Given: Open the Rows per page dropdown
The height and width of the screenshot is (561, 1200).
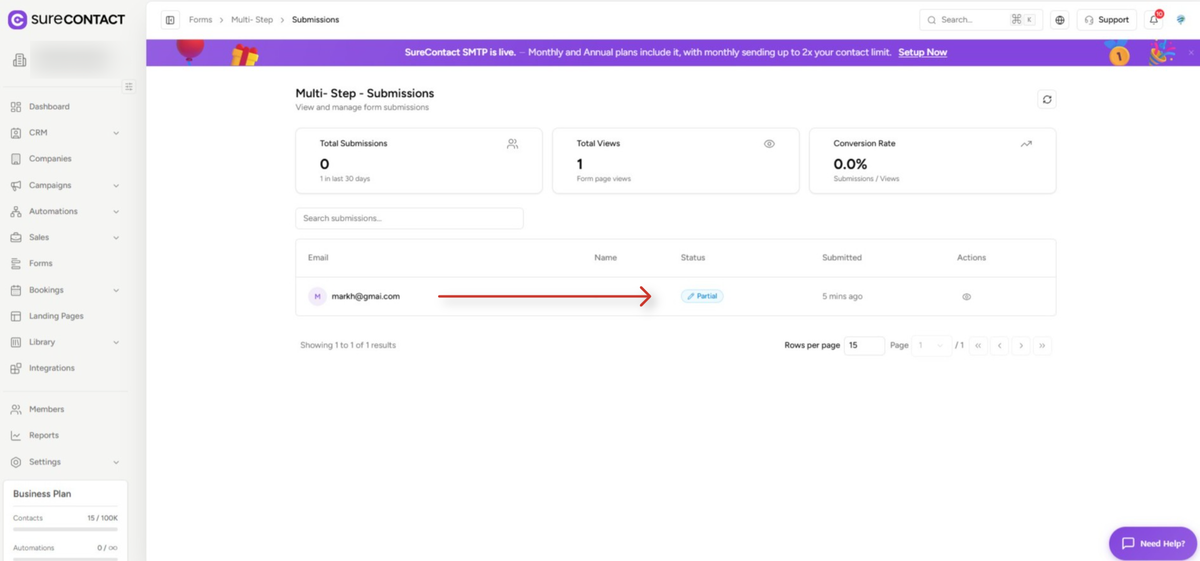Looking at the screenshot, I should (864, 345).
